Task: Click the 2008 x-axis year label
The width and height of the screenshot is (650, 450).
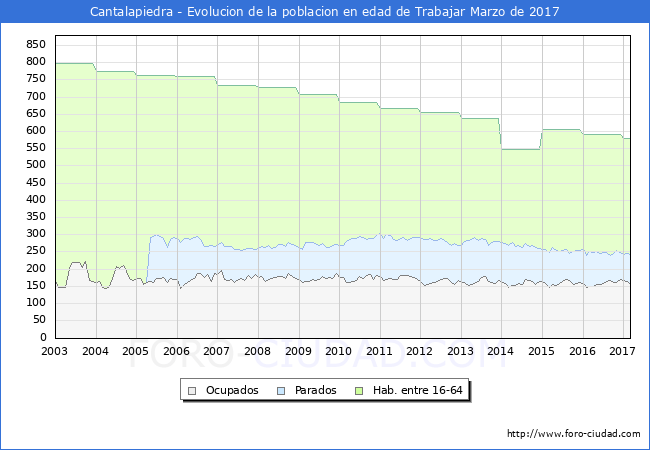Action: pos(257,351)
